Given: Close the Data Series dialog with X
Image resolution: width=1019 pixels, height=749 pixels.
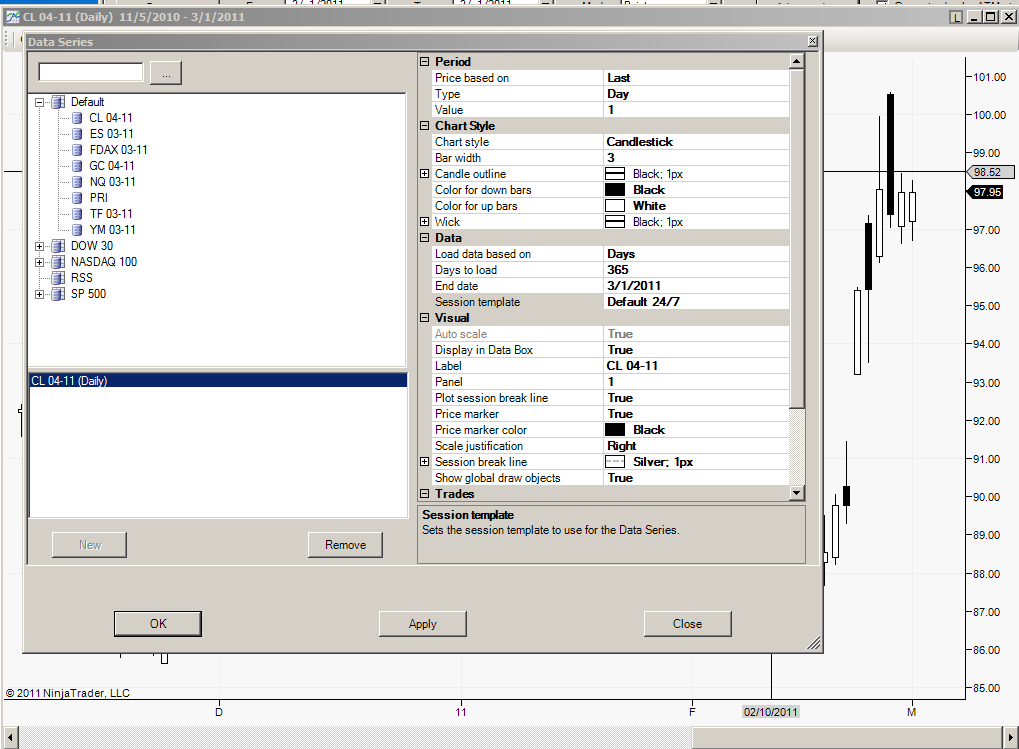Looking at the screenshot, I should [x=812, y=42].
